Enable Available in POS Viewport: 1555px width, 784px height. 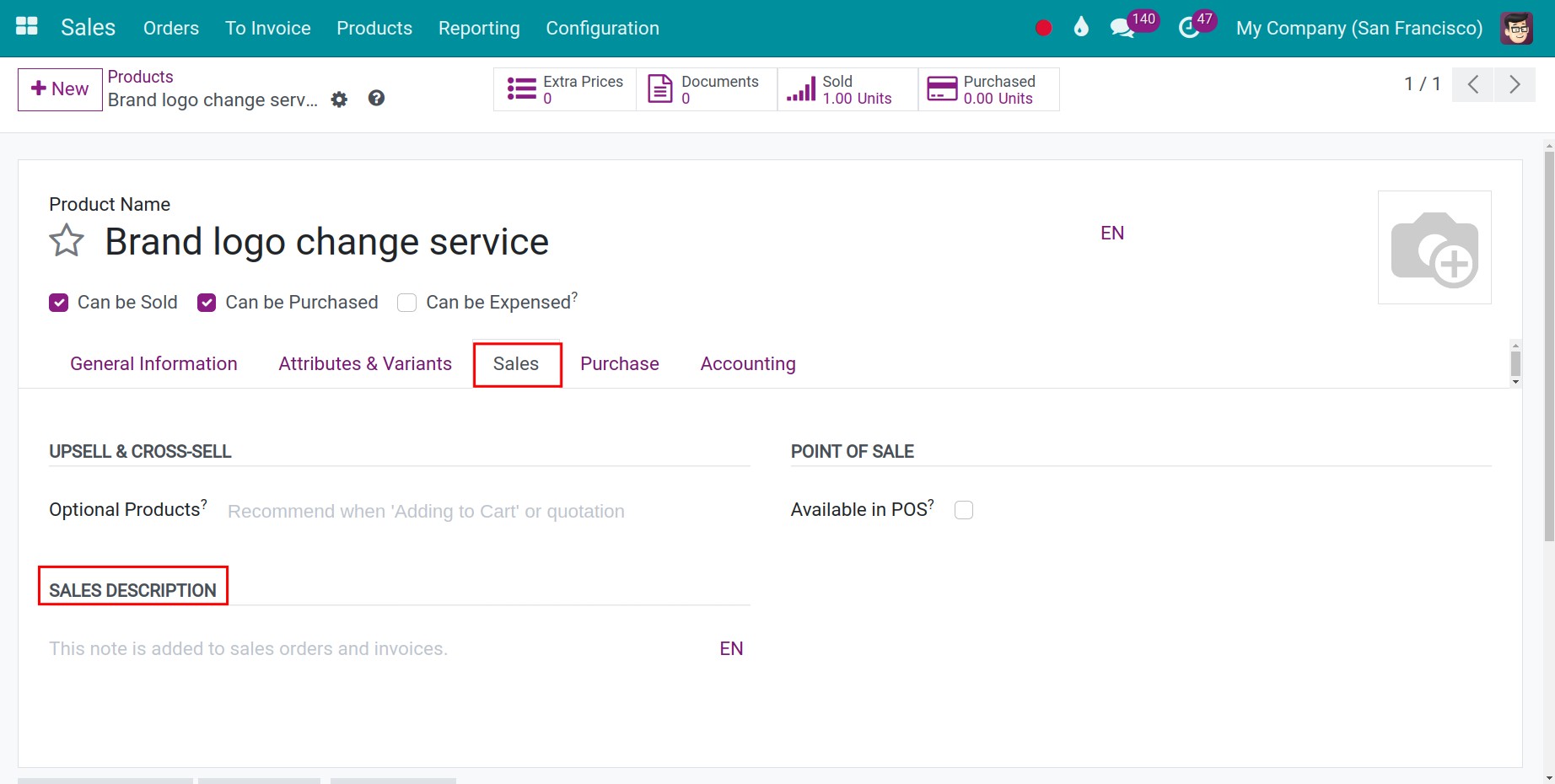[964, 509]
